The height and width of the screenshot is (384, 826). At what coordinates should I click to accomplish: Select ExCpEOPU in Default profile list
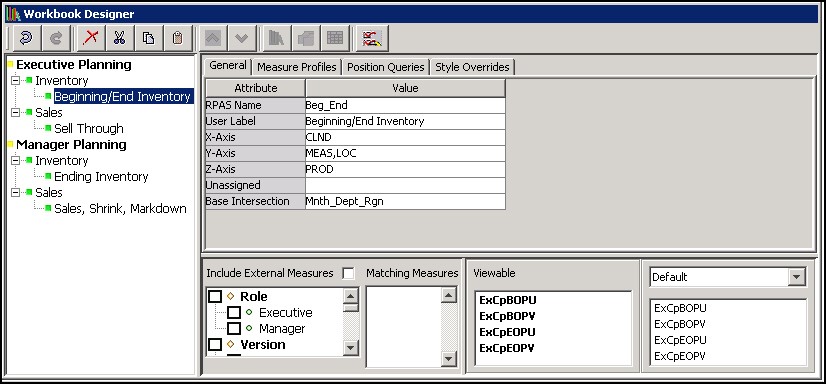[x=680, y=340]
